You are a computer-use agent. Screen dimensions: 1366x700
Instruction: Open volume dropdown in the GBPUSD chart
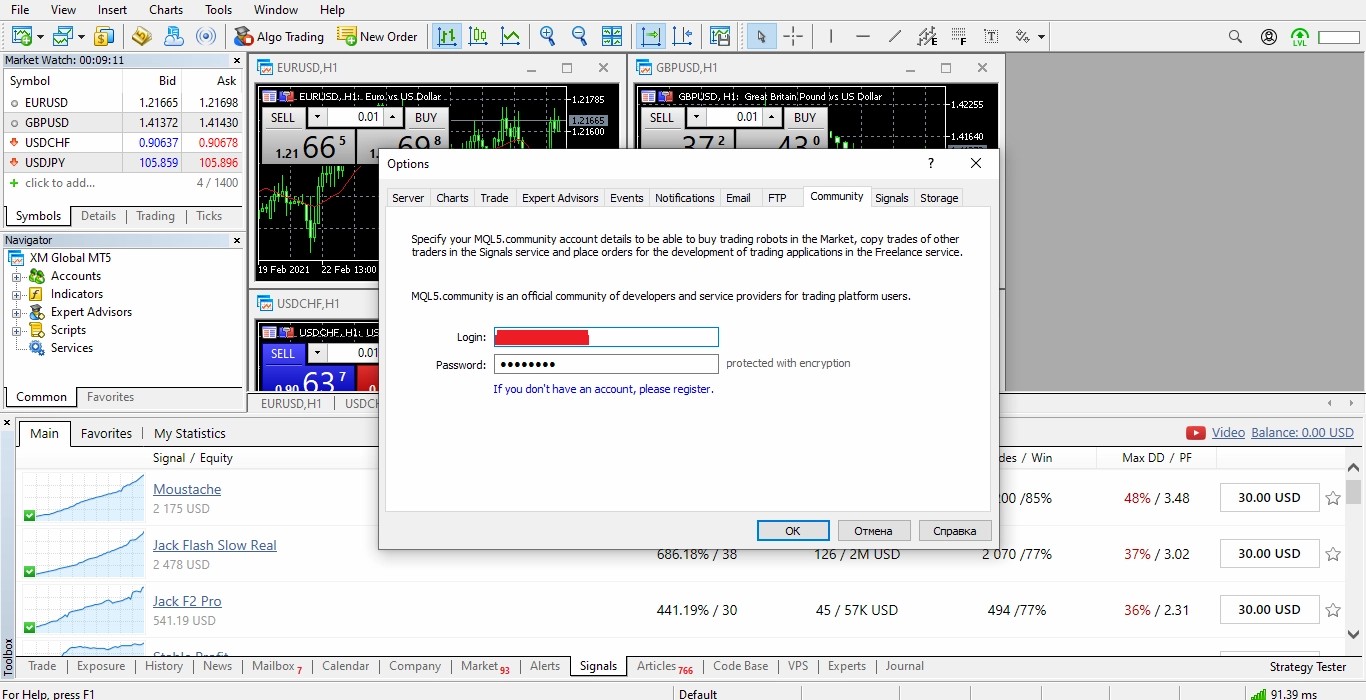point(696,117)
